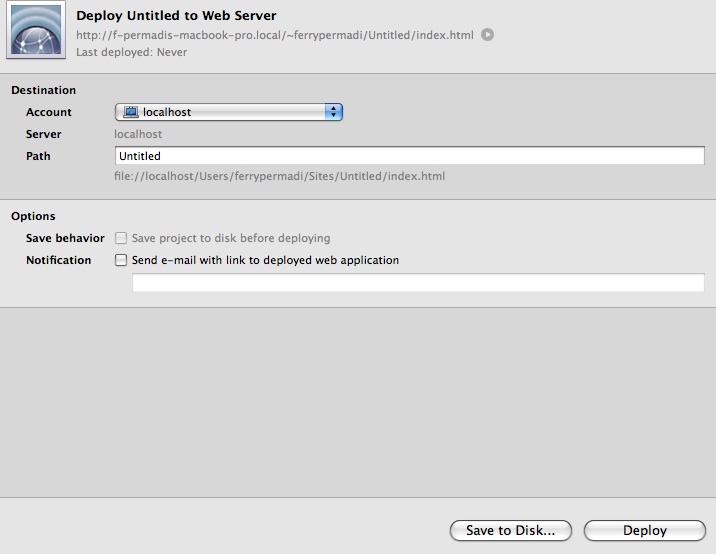Click the file://localhost path text

point(279,176)
